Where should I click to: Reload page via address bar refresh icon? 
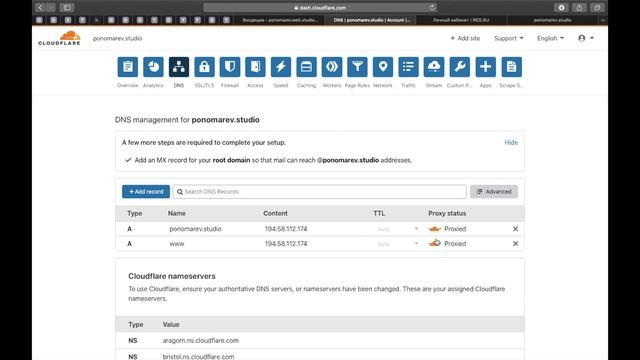(x=432, y=7)
